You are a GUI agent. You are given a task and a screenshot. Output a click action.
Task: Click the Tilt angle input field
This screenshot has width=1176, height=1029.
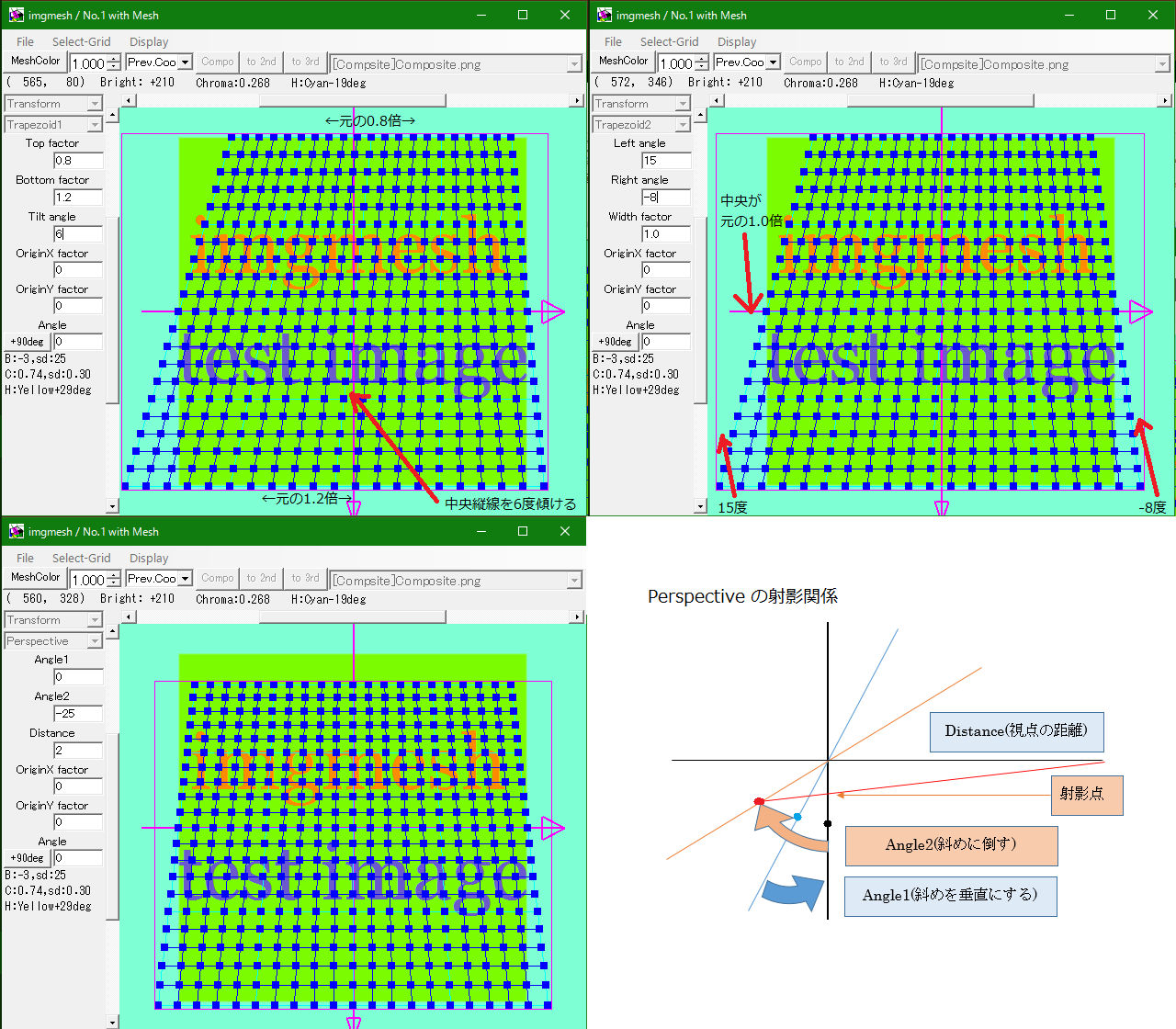77,234
